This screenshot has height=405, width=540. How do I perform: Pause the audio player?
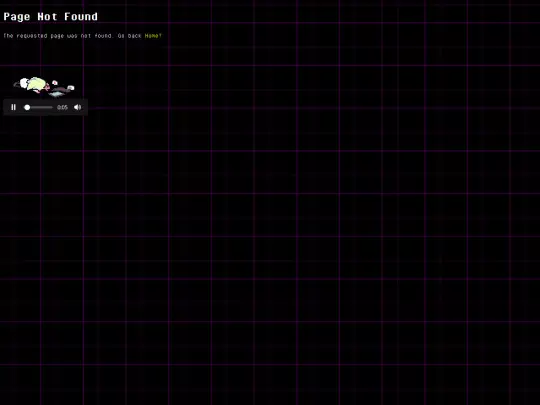pyautogui.click(x=13, y=107)
